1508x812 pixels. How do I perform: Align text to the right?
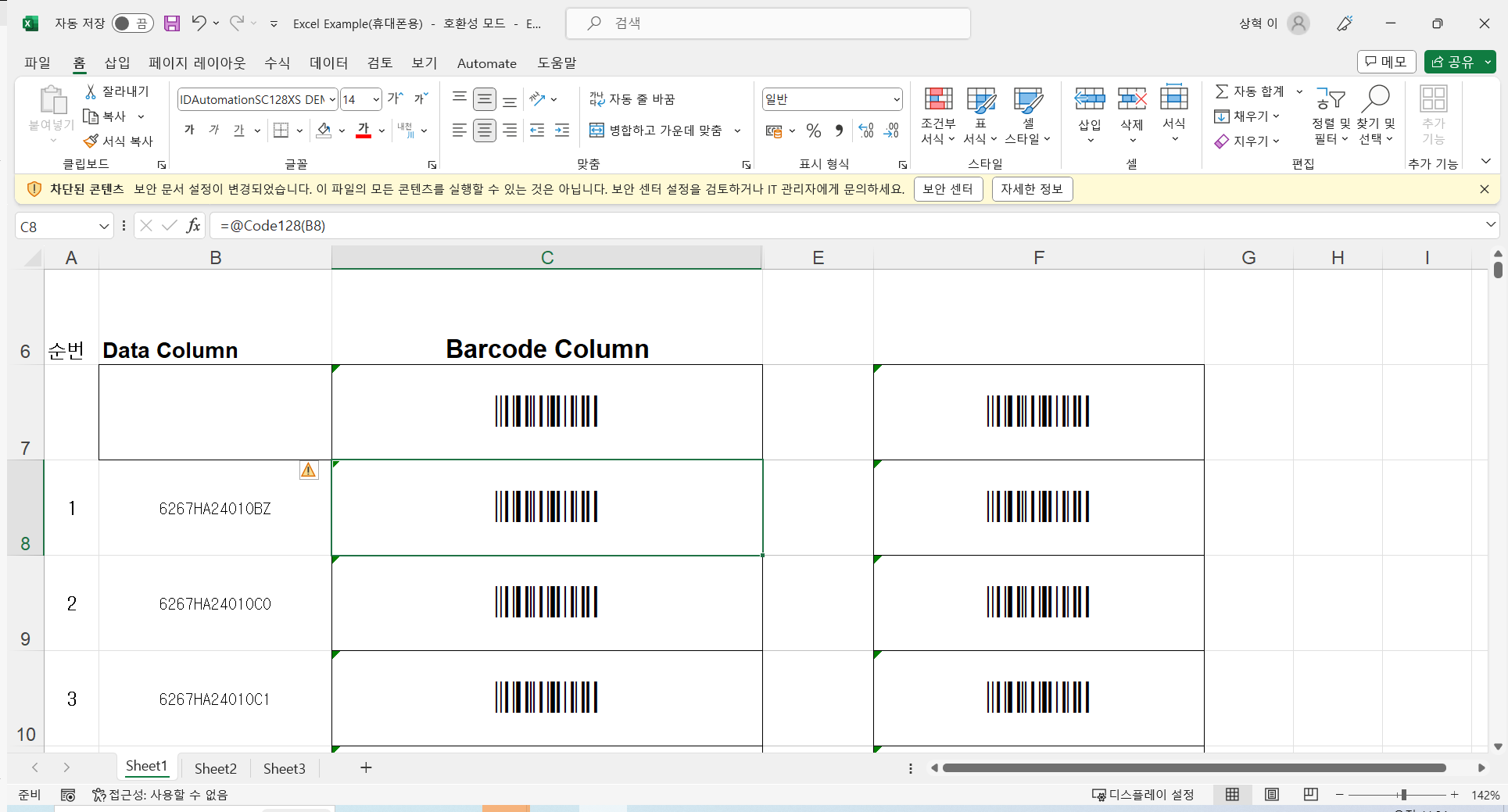click(510, 131)
